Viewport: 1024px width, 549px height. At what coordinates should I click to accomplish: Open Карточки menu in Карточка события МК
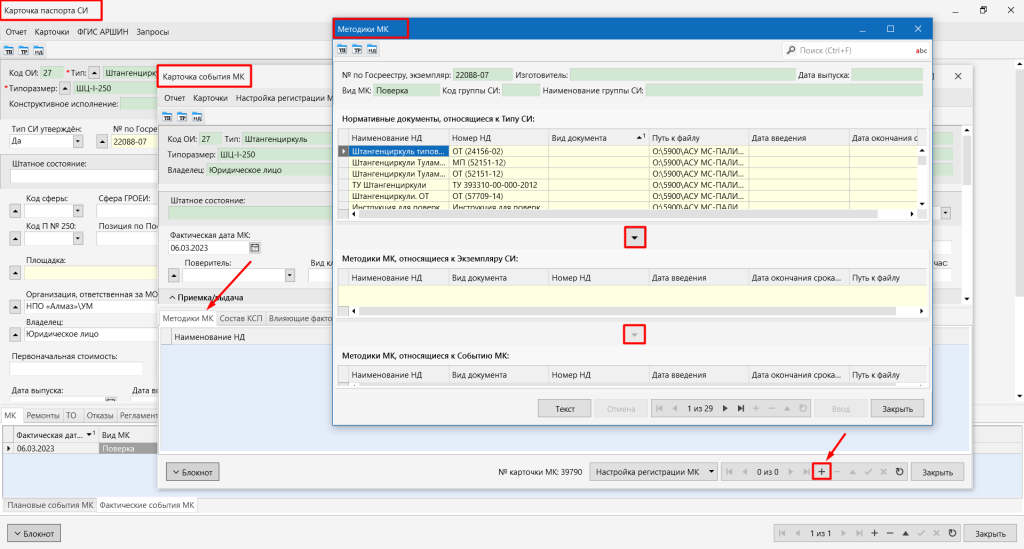tap(210, 98)
